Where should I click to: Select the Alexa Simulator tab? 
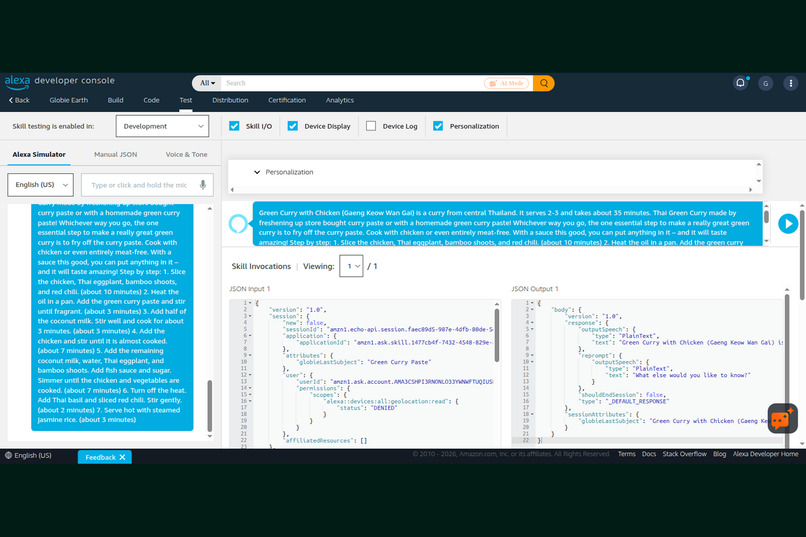point(39,154)
